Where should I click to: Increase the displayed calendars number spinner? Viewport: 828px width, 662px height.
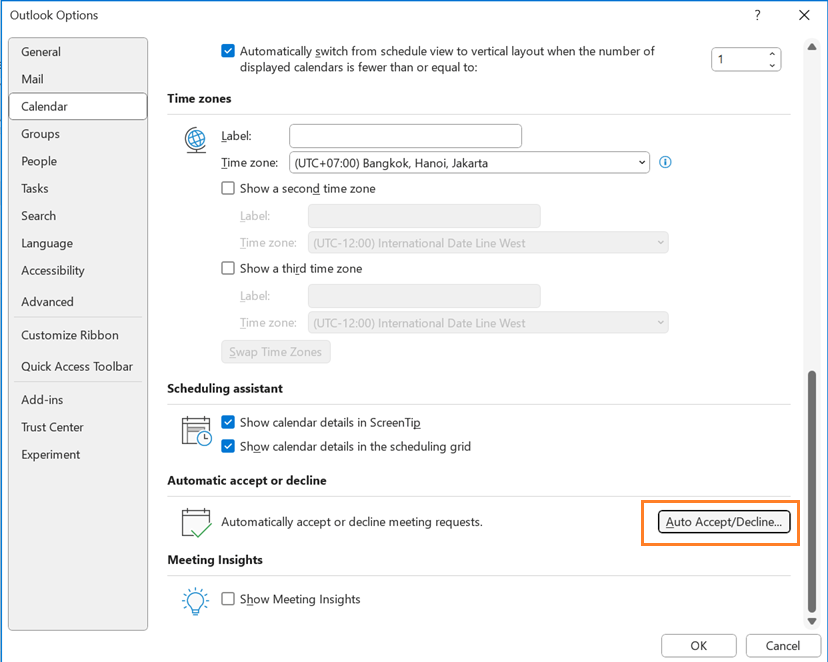click(x=772, y=54)
